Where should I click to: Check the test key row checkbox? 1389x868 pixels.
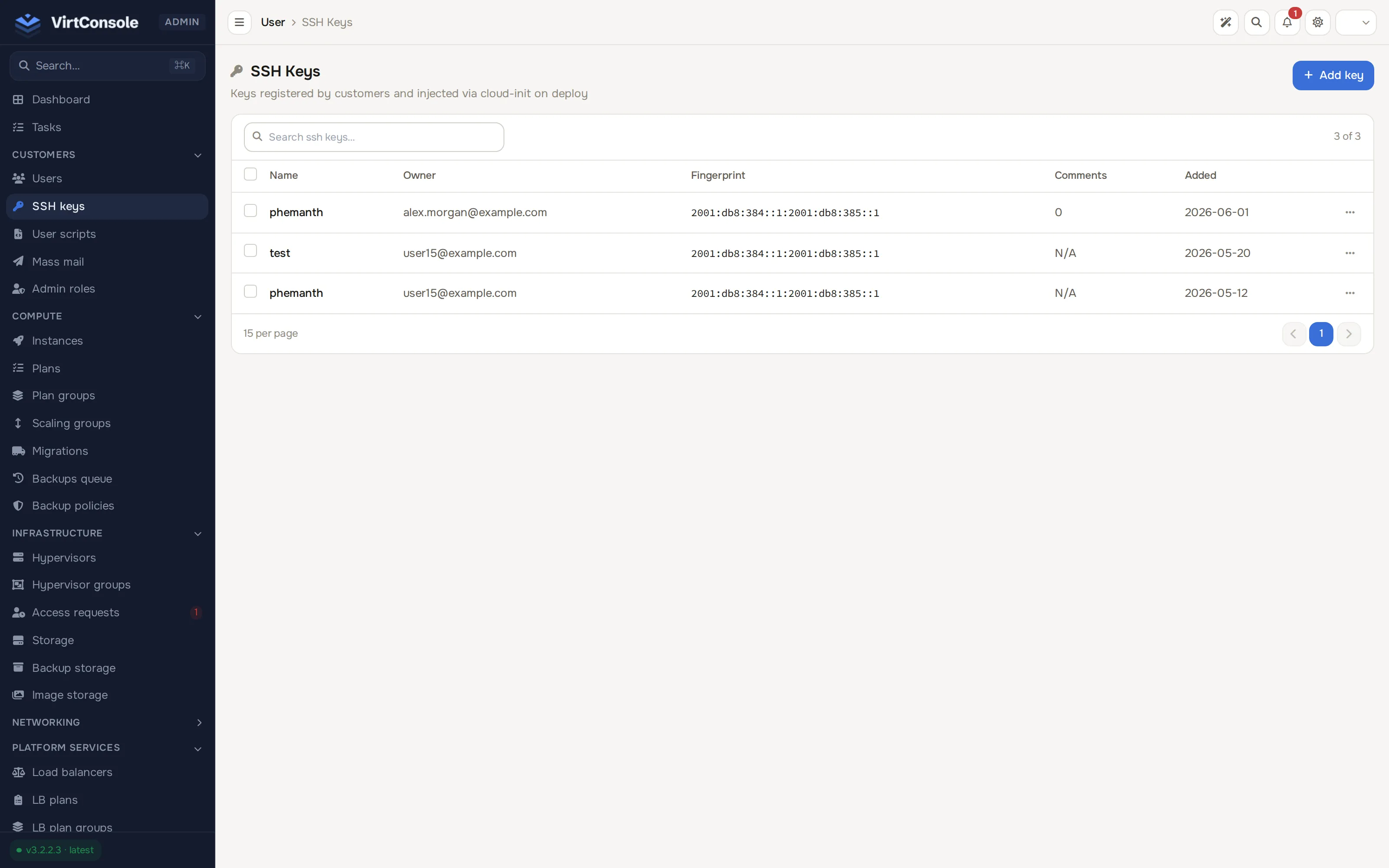click(x=250, y=251)
